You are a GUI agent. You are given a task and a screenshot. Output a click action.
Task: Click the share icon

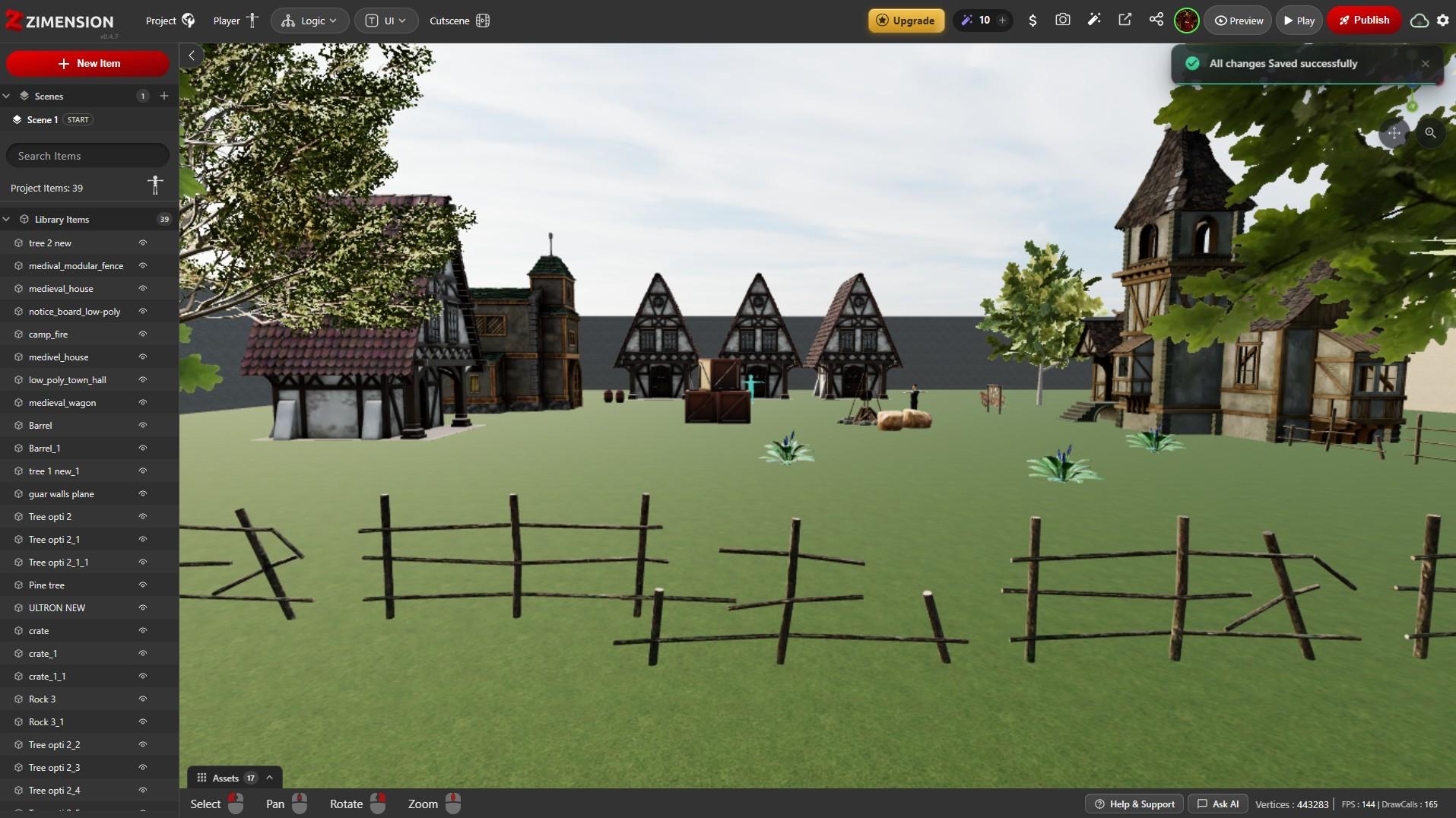click(x=1156, y=21)
